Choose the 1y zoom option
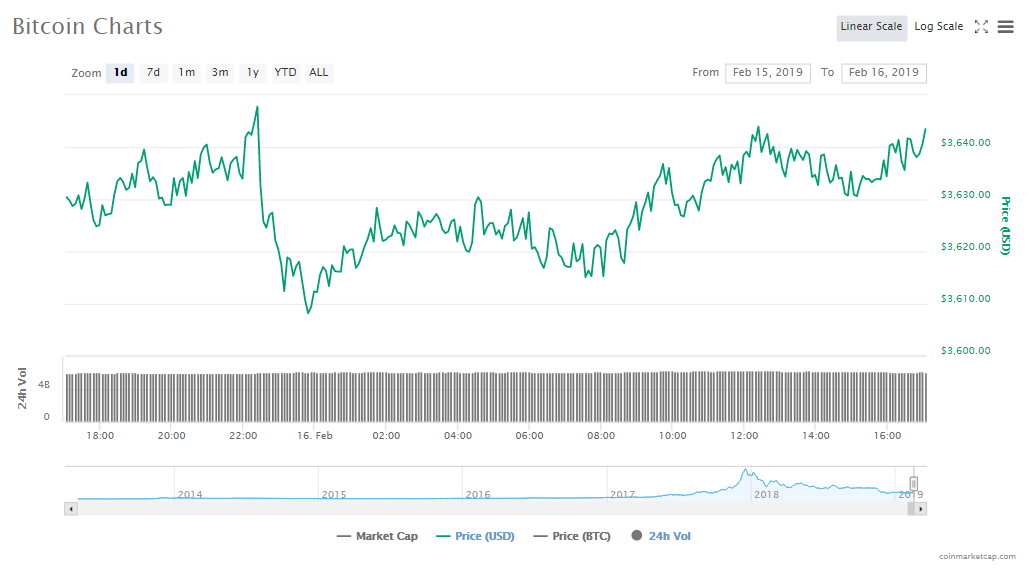Image resolution: width=1031 pixels, height=572 pixels. point(253,72)
